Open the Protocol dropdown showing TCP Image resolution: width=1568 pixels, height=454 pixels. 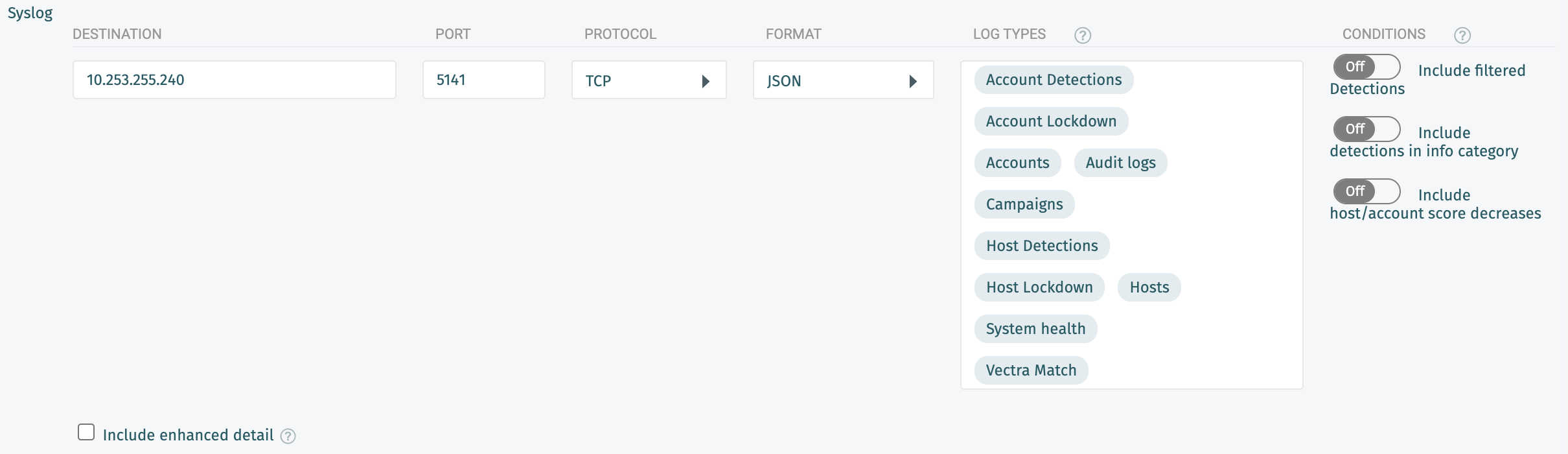tap(649, 80)
